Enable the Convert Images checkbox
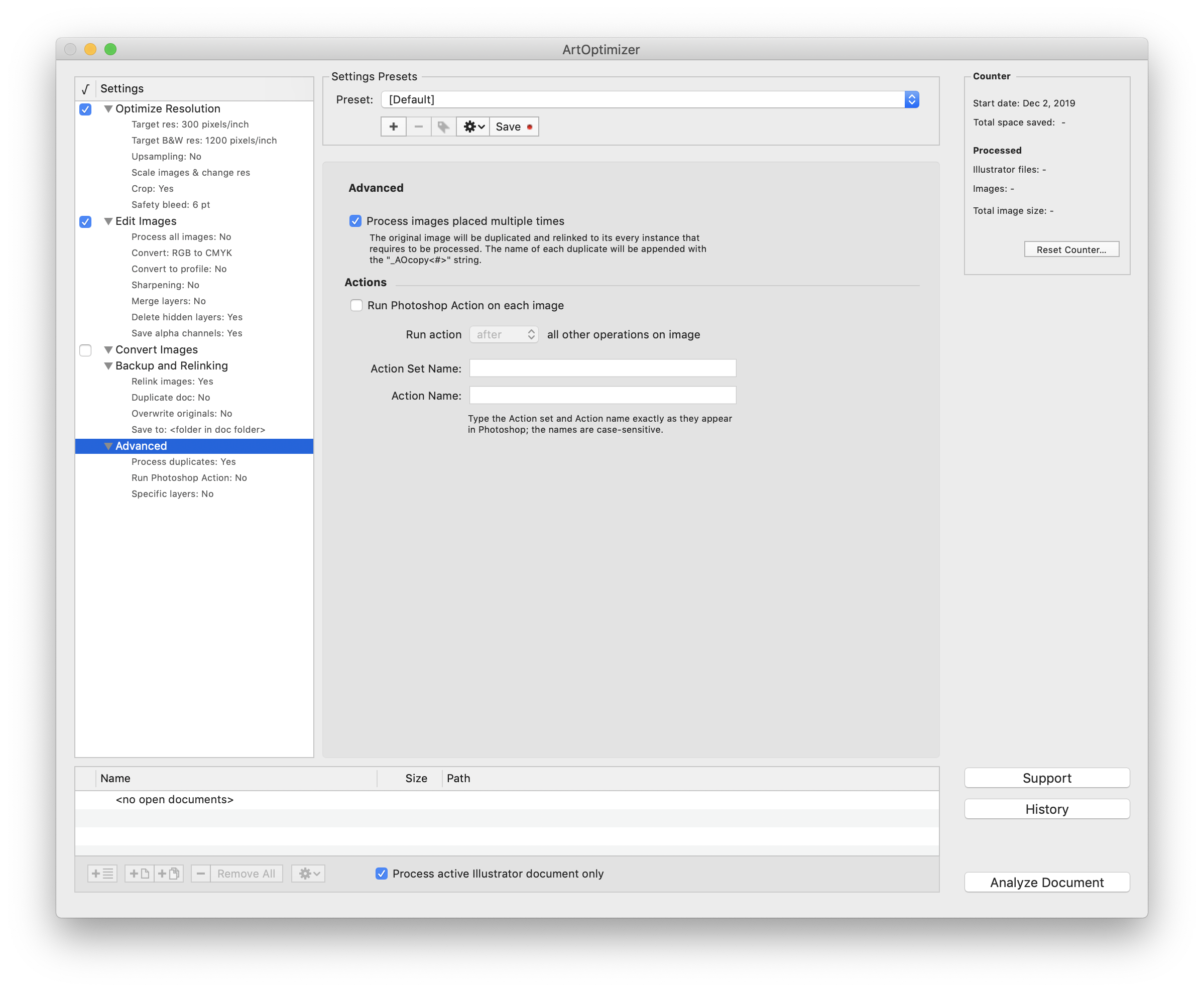The width and height of the screenshot is (1204, 992). click(85, 350)
